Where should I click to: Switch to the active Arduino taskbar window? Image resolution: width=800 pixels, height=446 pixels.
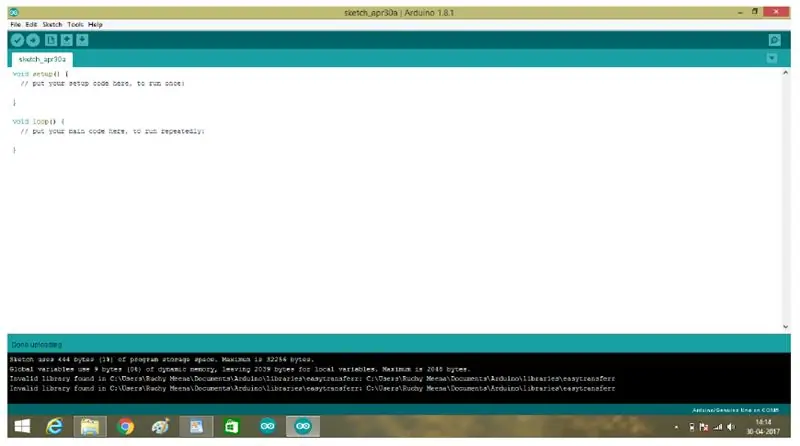pos(303,426)
